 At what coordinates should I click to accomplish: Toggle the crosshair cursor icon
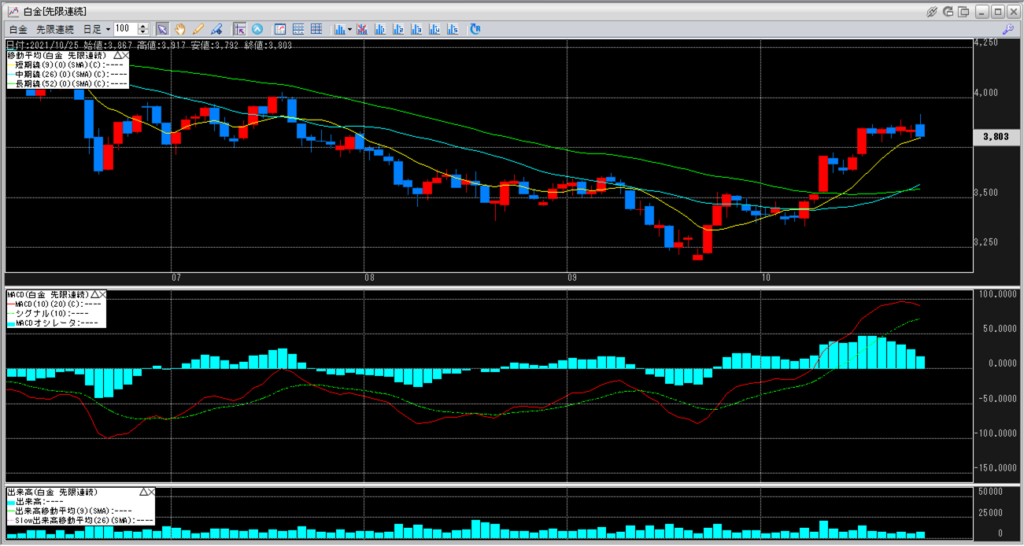(239, 29)
